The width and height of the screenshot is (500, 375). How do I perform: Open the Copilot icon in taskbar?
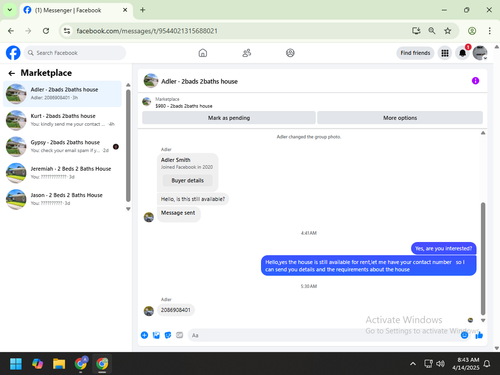pyautogui.click(x=37, y=364)
